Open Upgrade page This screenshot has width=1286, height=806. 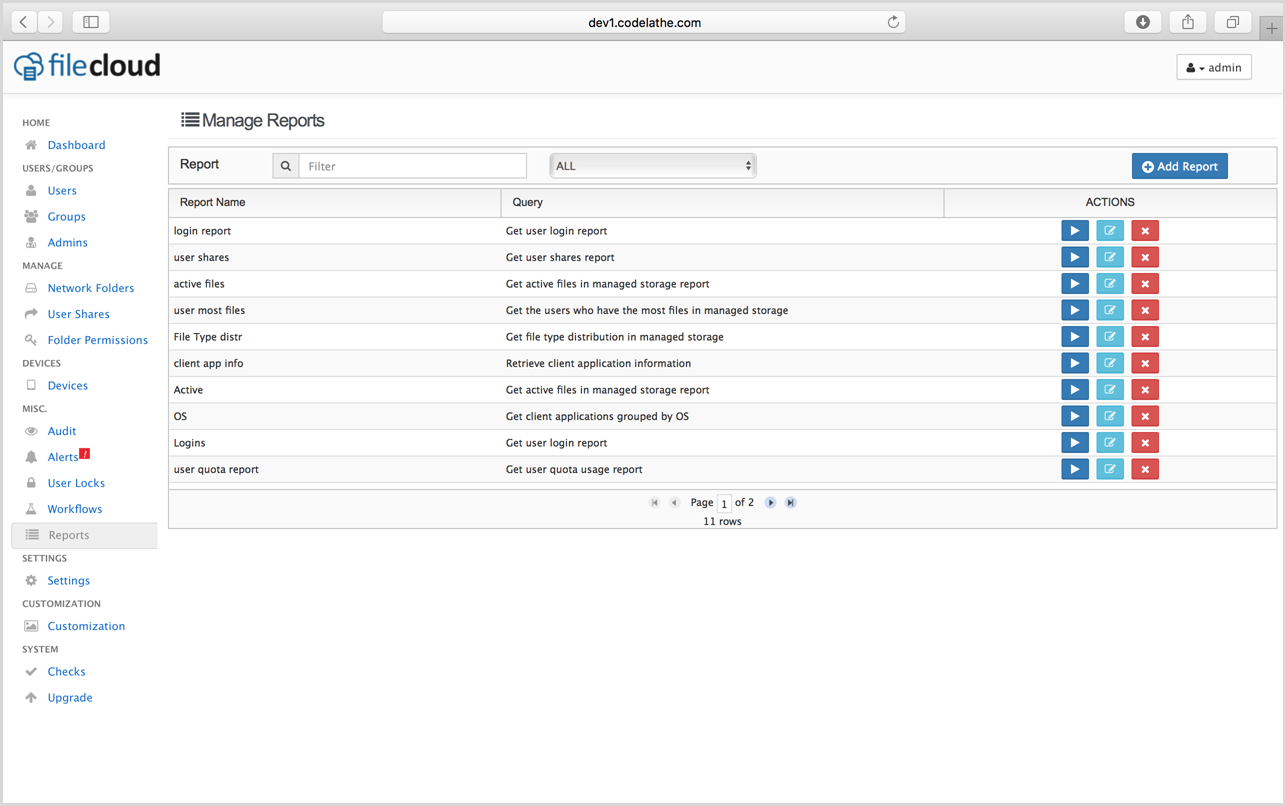tap(70, 698)
